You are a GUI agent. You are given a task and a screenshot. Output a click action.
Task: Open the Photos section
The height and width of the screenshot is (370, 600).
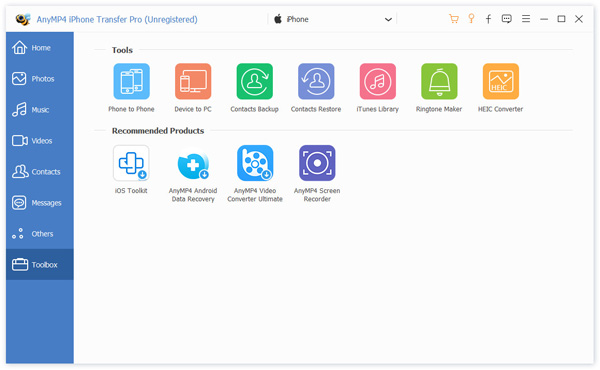click(40, 79)
